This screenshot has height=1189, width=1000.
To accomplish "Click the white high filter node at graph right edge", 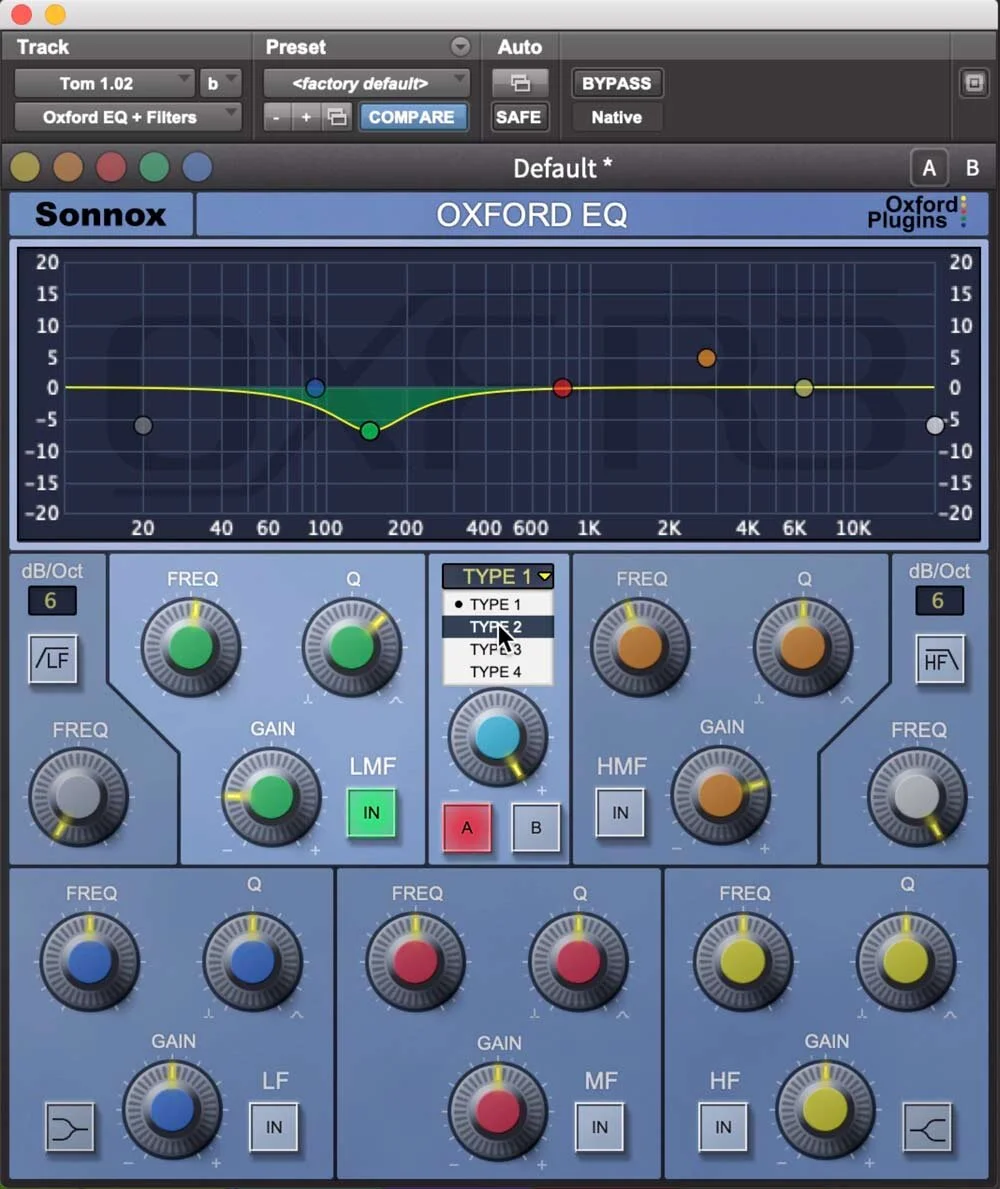I will click(935, 425).
